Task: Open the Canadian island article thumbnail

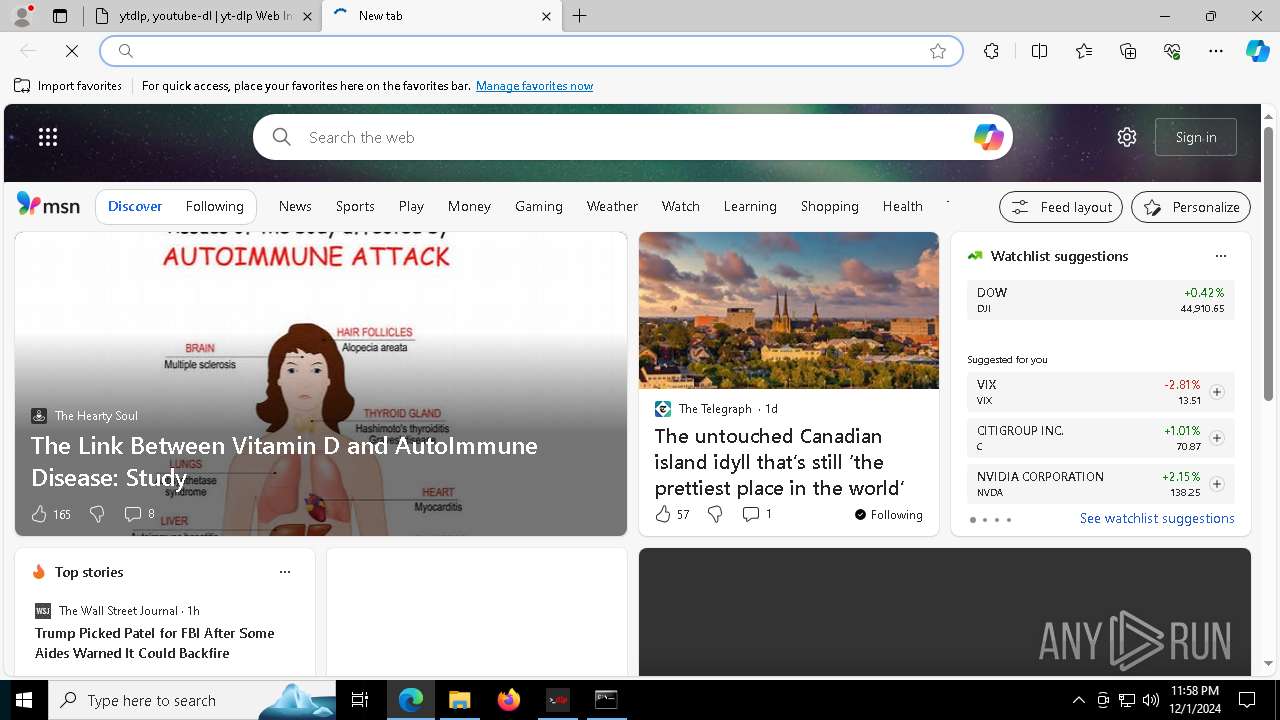Action: 789,310
